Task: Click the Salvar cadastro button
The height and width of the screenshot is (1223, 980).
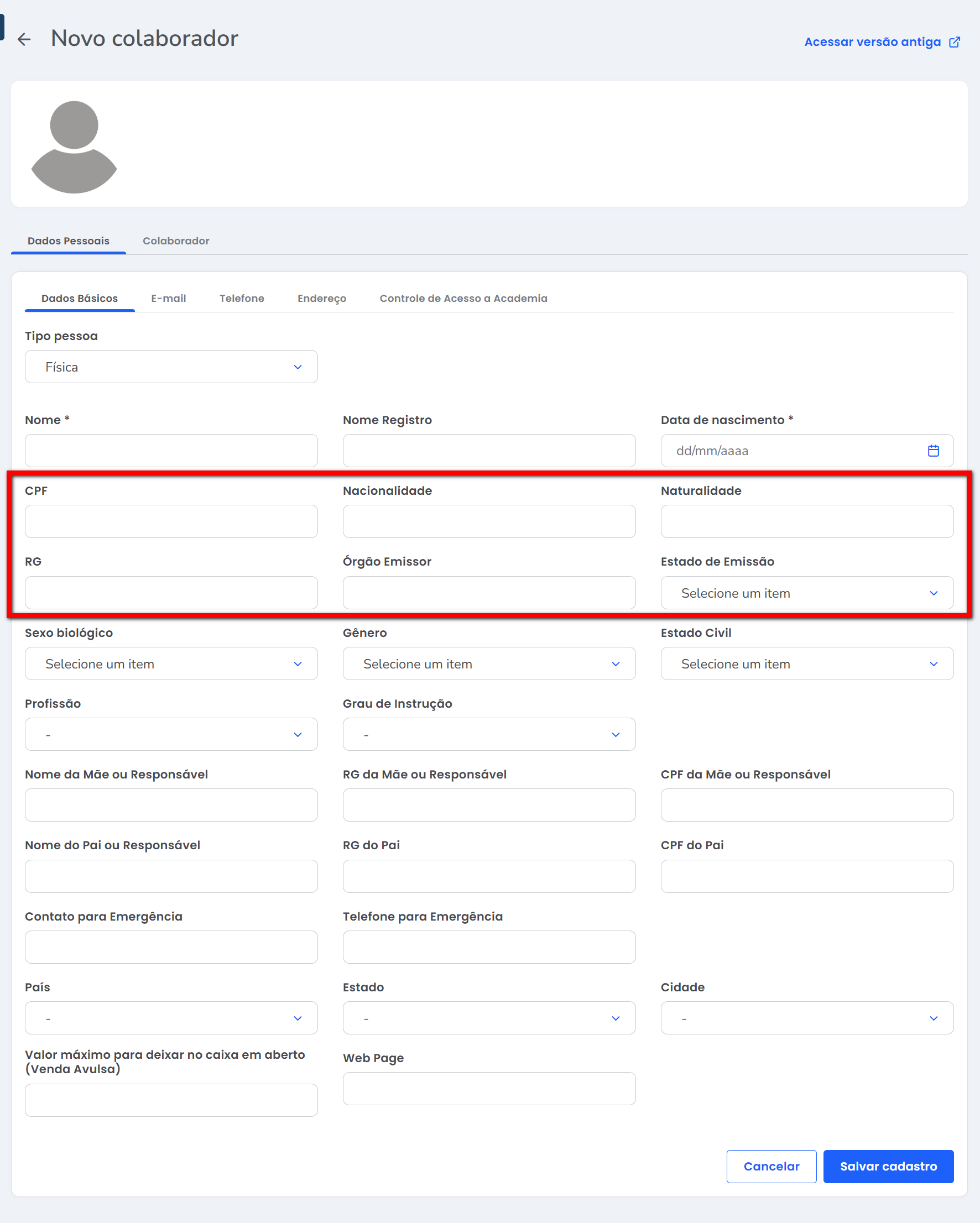Action: pos(888,1166)
